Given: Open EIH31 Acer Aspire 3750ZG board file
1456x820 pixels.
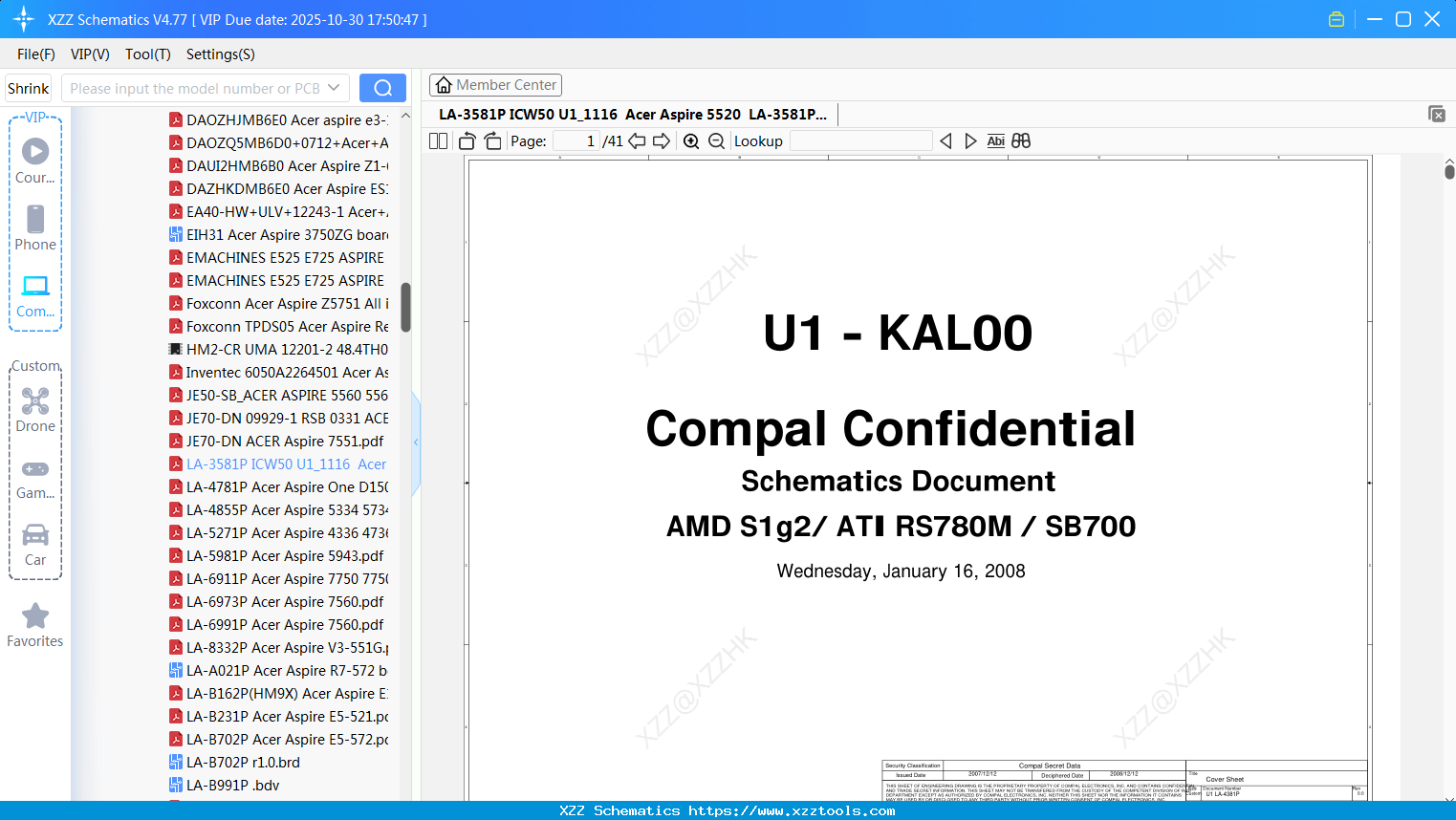Looking at the screenshot, I should 278,235.
